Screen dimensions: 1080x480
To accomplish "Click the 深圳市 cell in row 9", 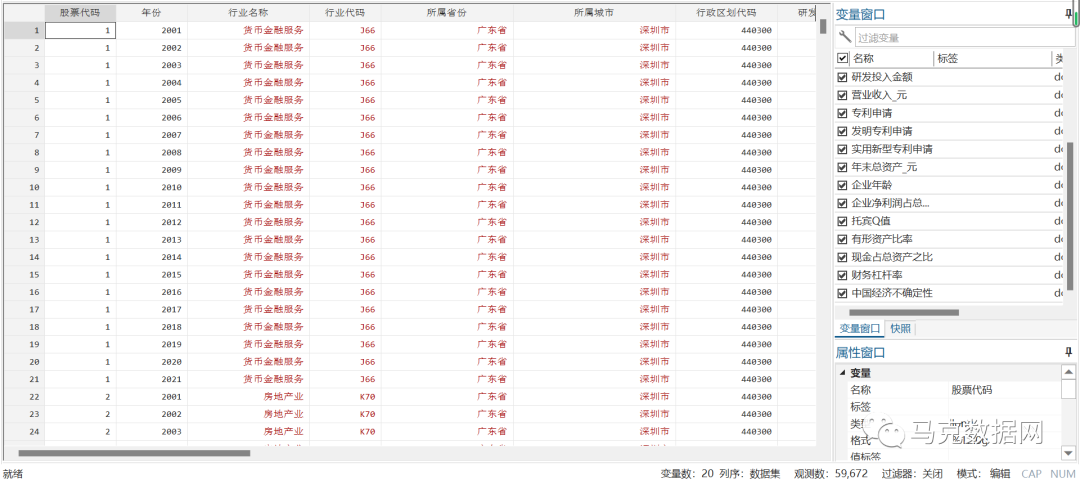I will tap(594, 170).
